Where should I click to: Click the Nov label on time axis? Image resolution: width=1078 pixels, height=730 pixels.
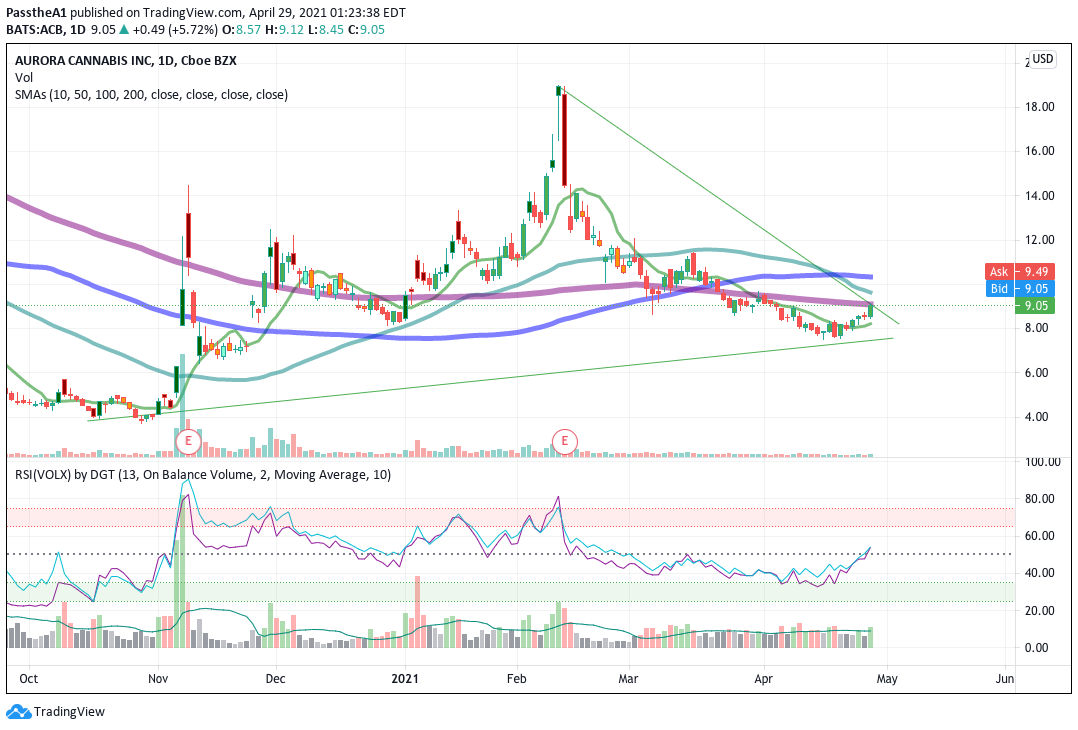point(158,679)
